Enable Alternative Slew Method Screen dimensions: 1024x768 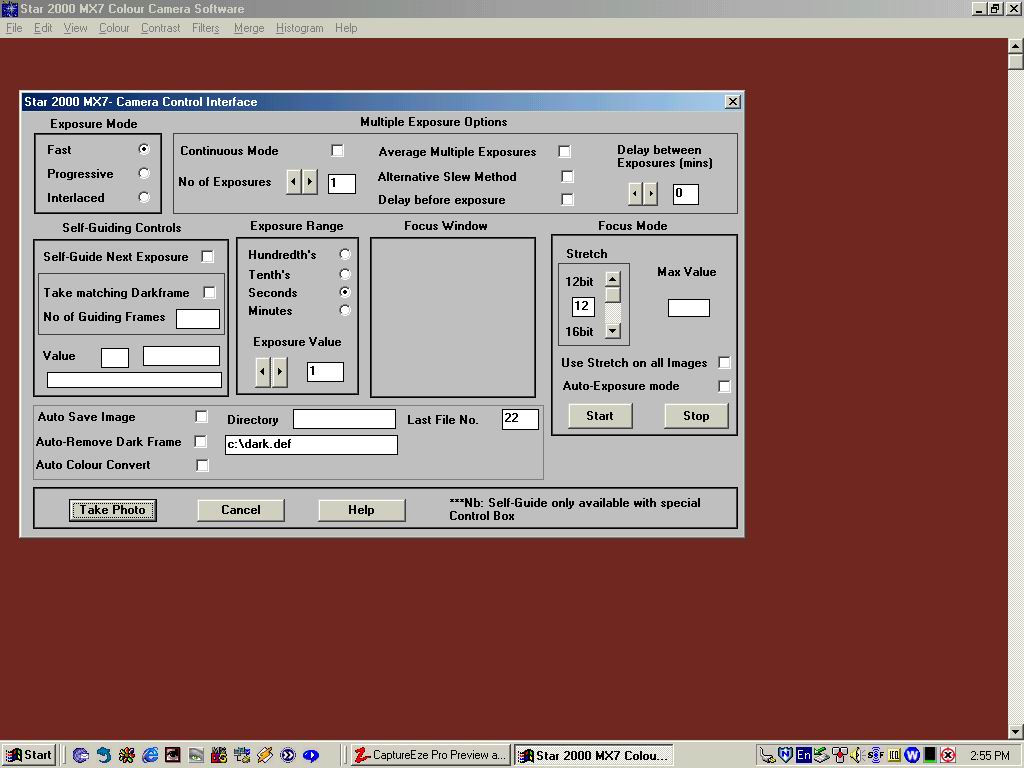coord(567,176)
